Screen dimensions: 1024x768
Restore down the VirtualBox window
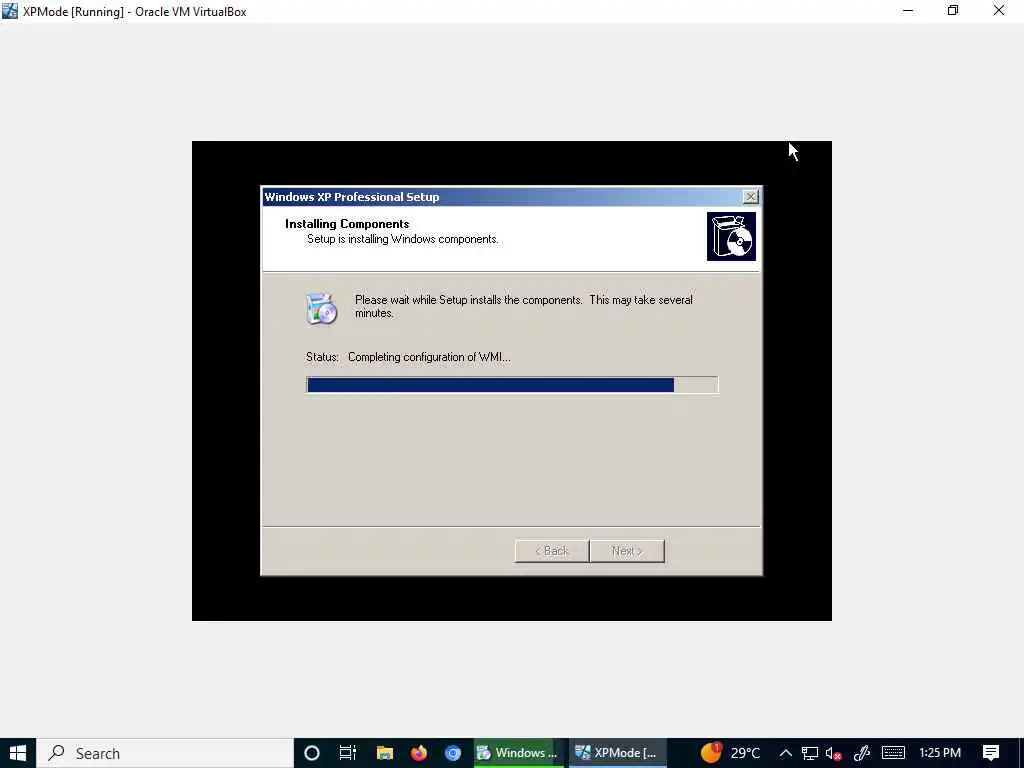point(953,11)
